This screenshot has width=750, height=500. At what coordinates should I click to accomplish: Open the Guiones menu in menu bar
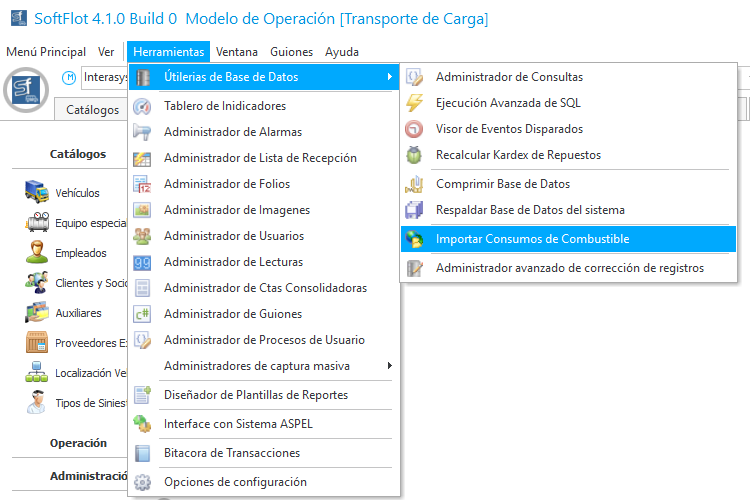click(291, 52)
